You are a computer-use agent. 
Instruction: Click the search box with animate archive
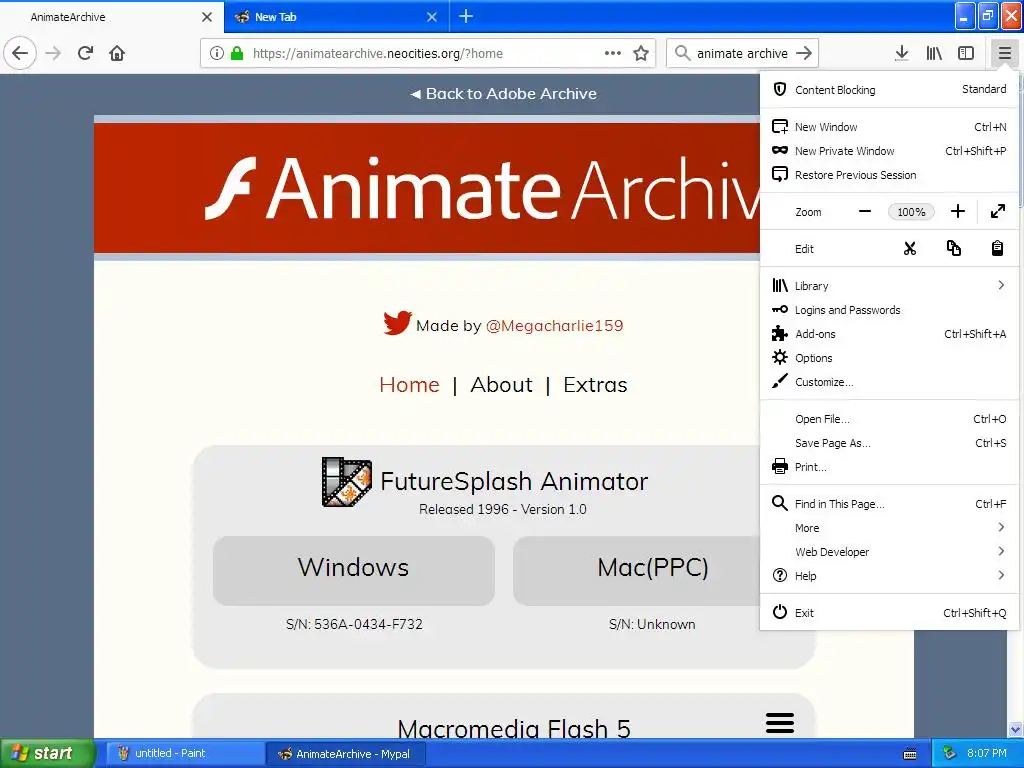point(743,53)
